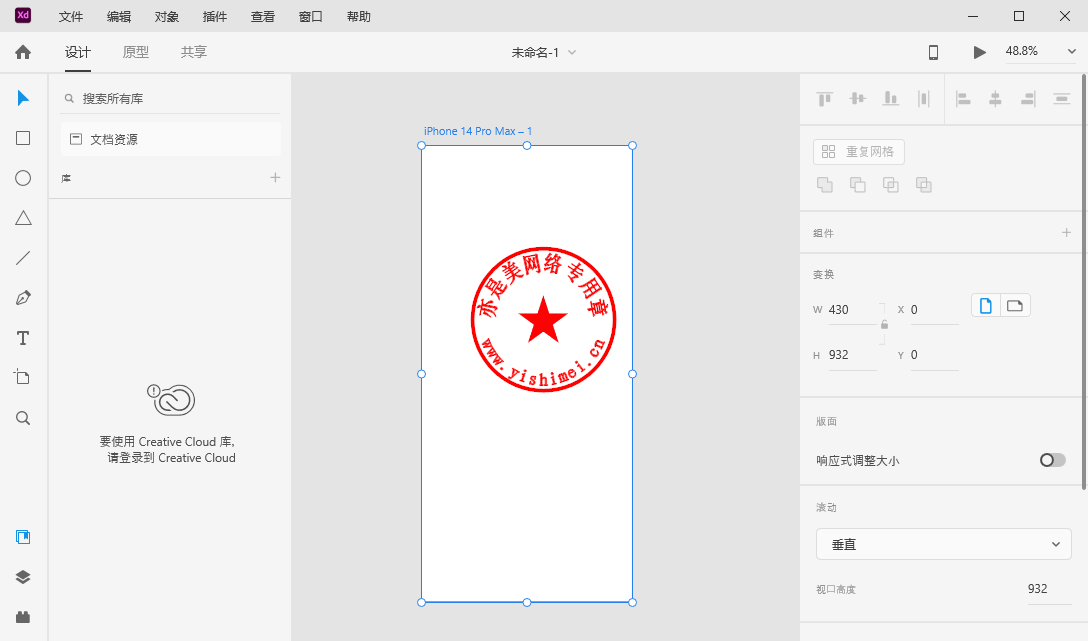Click the W width field showing 430
1088x641 pixels.
click(x=853, y=310)
